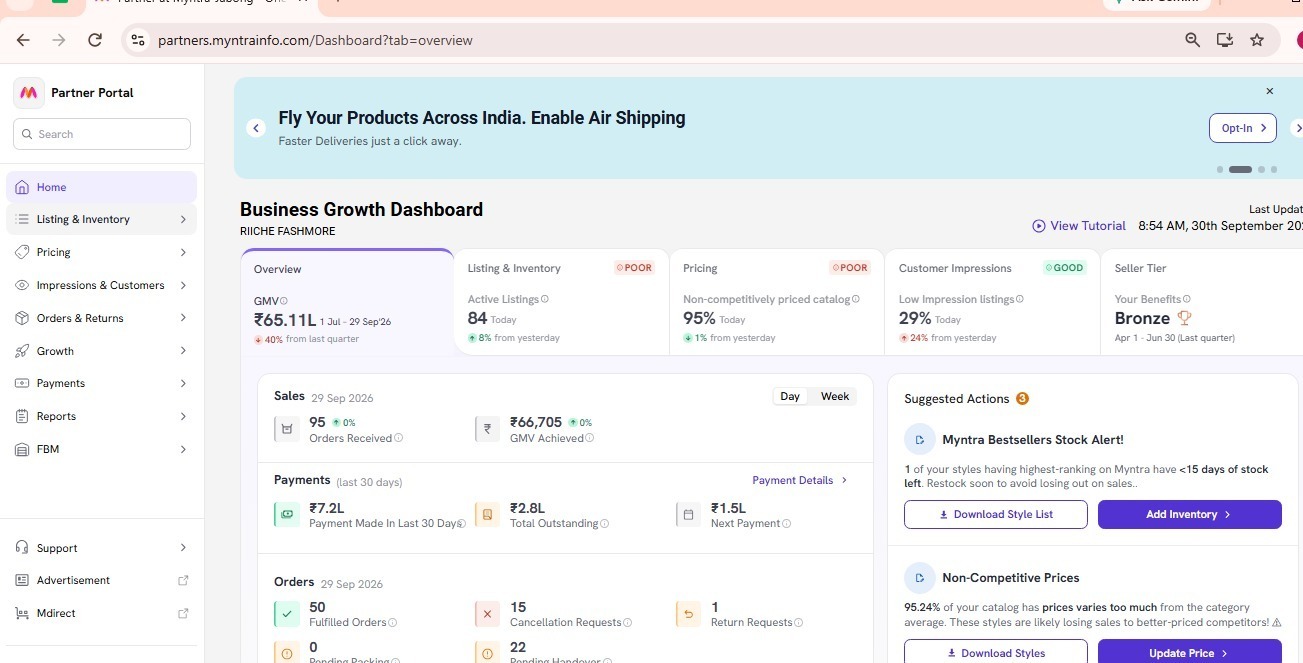Expand the Pricing submenu chevron
This screenshot has height=663, width=1303.
pyautogui.click(x=183, y=252)
